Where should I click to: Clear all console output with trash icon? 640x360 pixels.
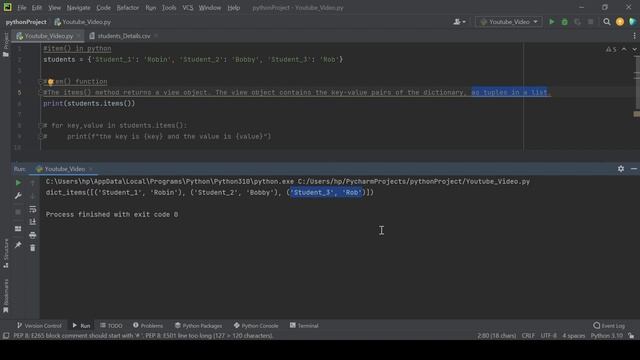pyautogui.click(x=33, y=248)
